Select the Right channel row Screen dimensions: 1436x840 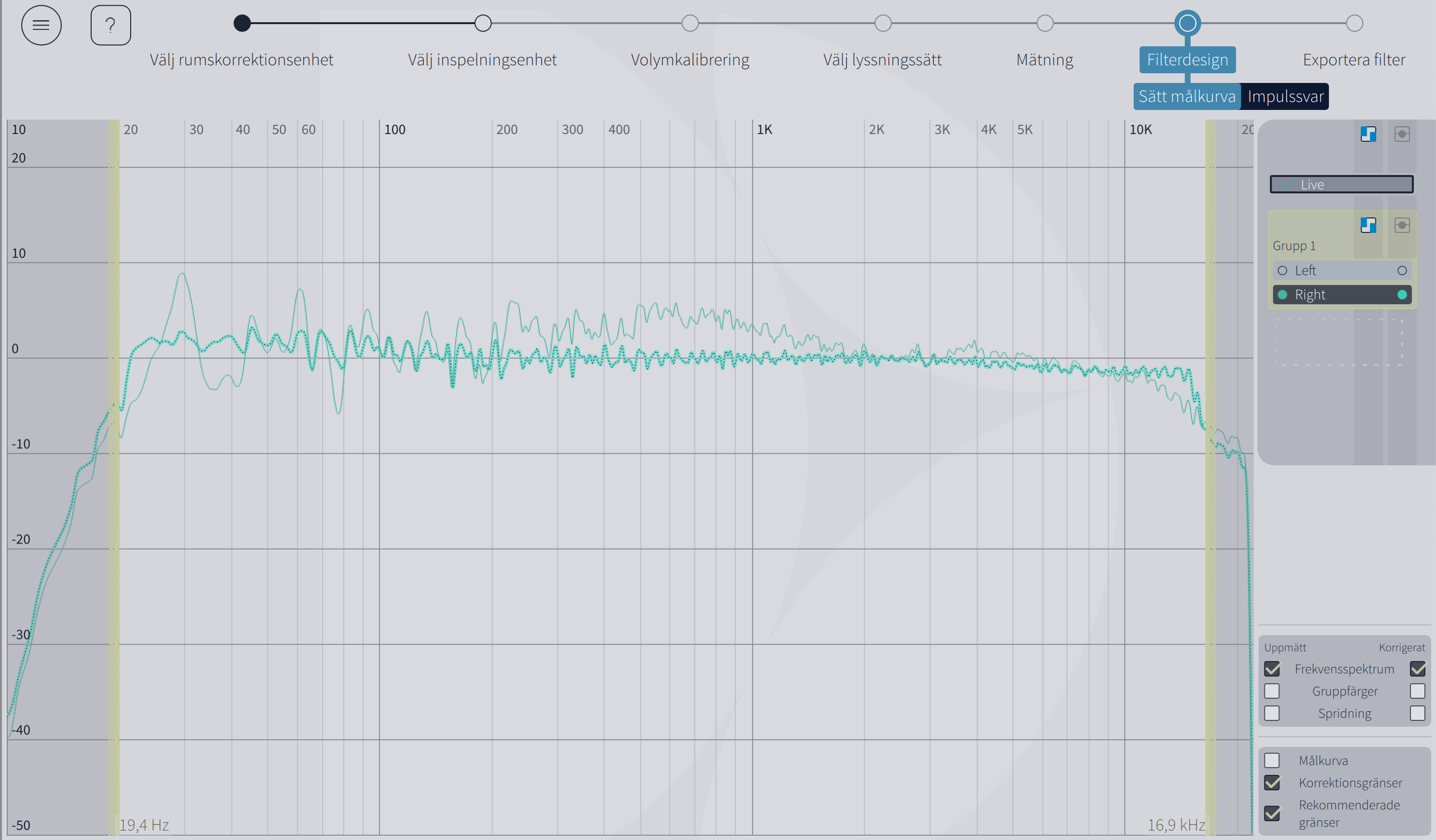coord(1342,295)
